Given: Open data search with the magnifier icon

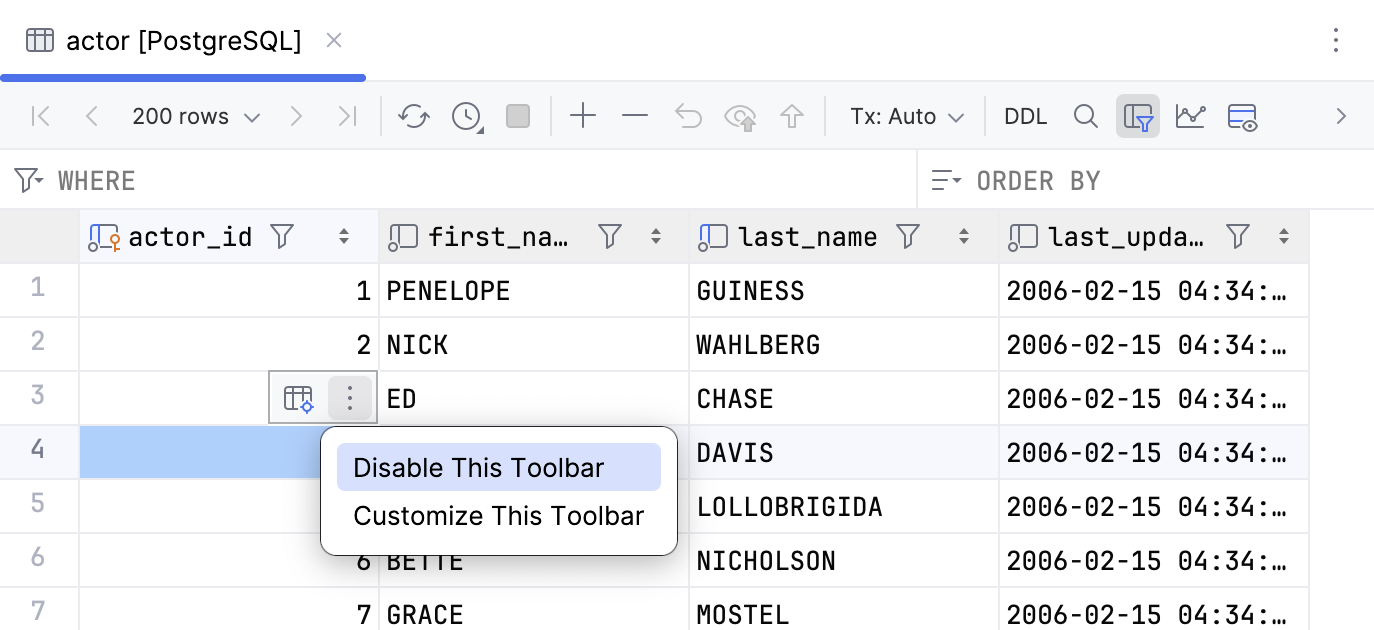Looking at the screenshot, I should pyautogui.click(x=1086, y=116).
